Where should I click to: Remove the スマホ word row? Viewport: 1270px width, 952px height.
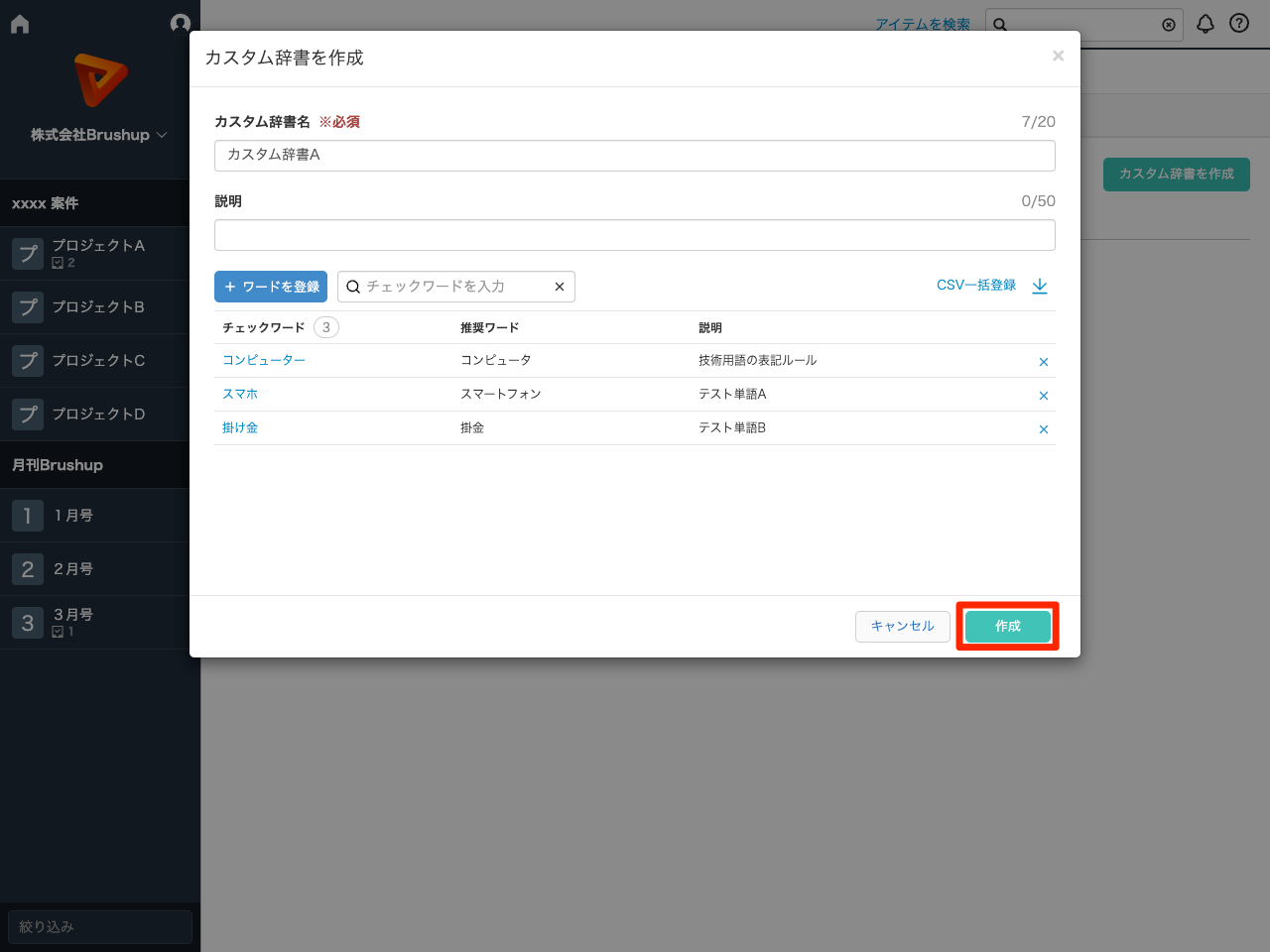(x=1043, y=396)
